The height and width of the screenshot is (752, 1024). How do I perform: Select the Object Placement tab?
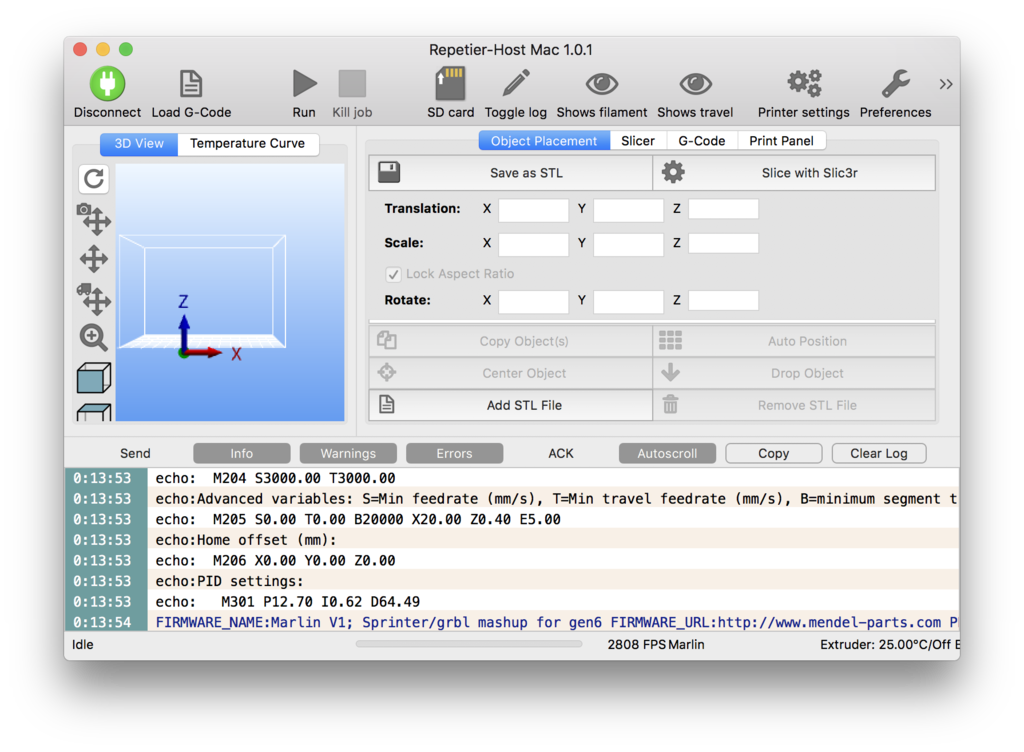pyautogui.click(x=544, y=141)
